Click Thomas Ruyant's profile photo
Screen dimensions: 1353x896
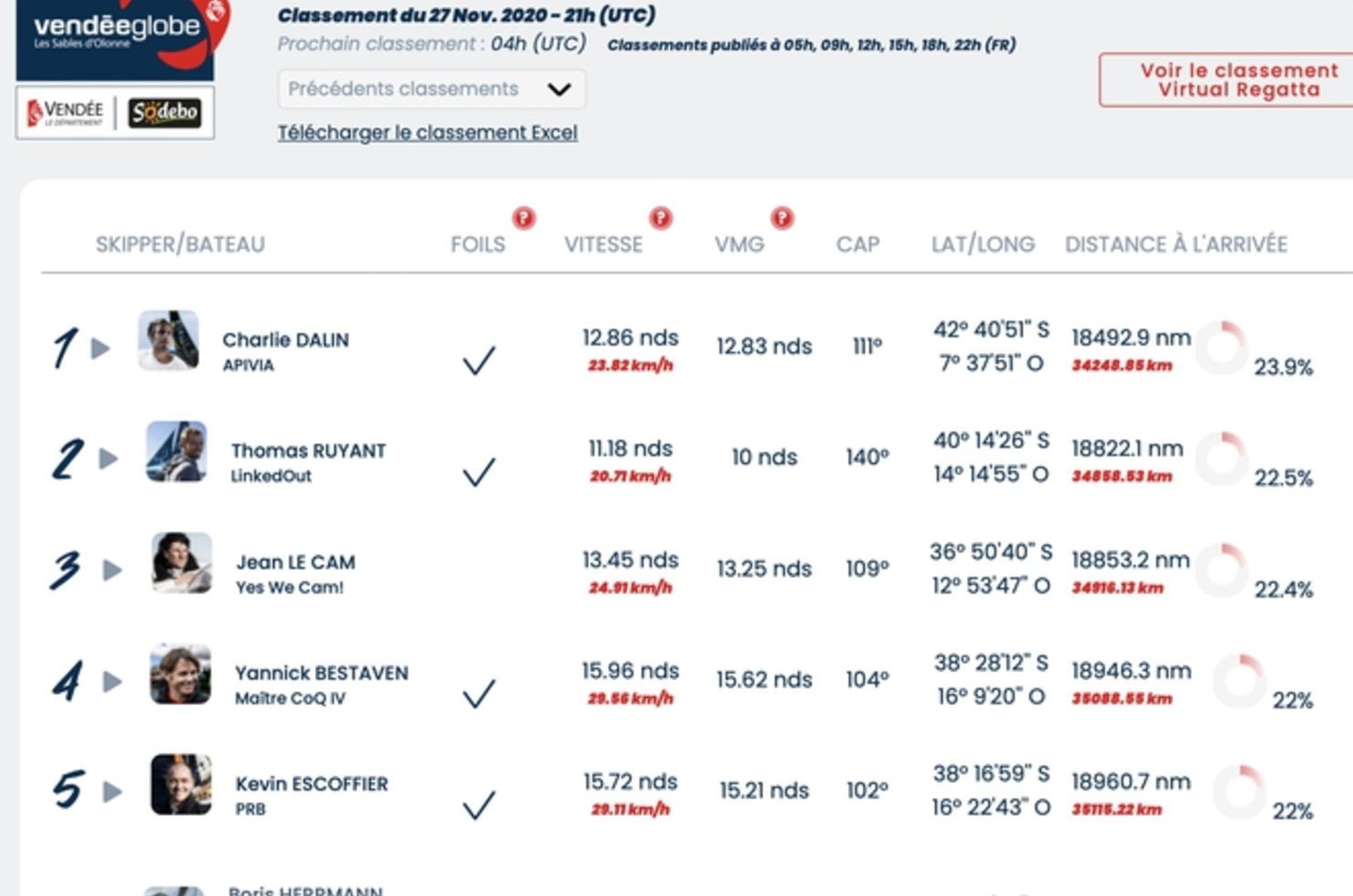pyautogui.click(x=176, y=452)
